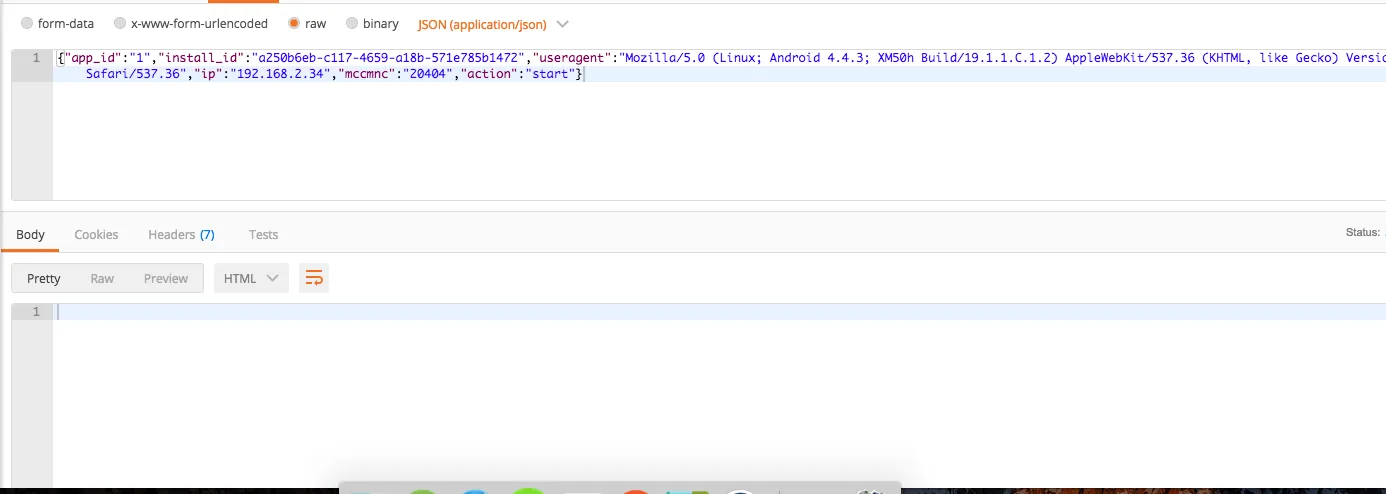Click the Status label in the response panel
Viewport: 1386px width, 494px height.
pos(1362,232)
